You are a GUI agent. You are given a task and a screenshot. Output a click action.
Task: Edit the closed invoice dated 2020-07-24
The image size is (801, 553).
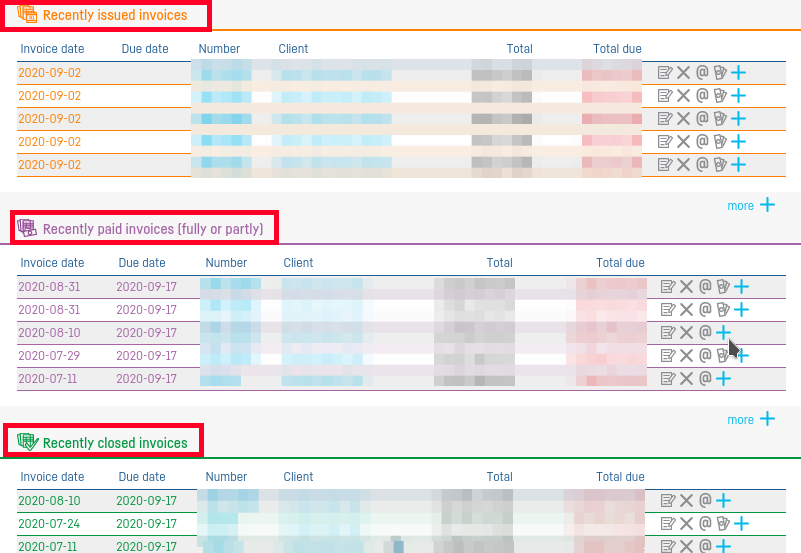point(668,524)
